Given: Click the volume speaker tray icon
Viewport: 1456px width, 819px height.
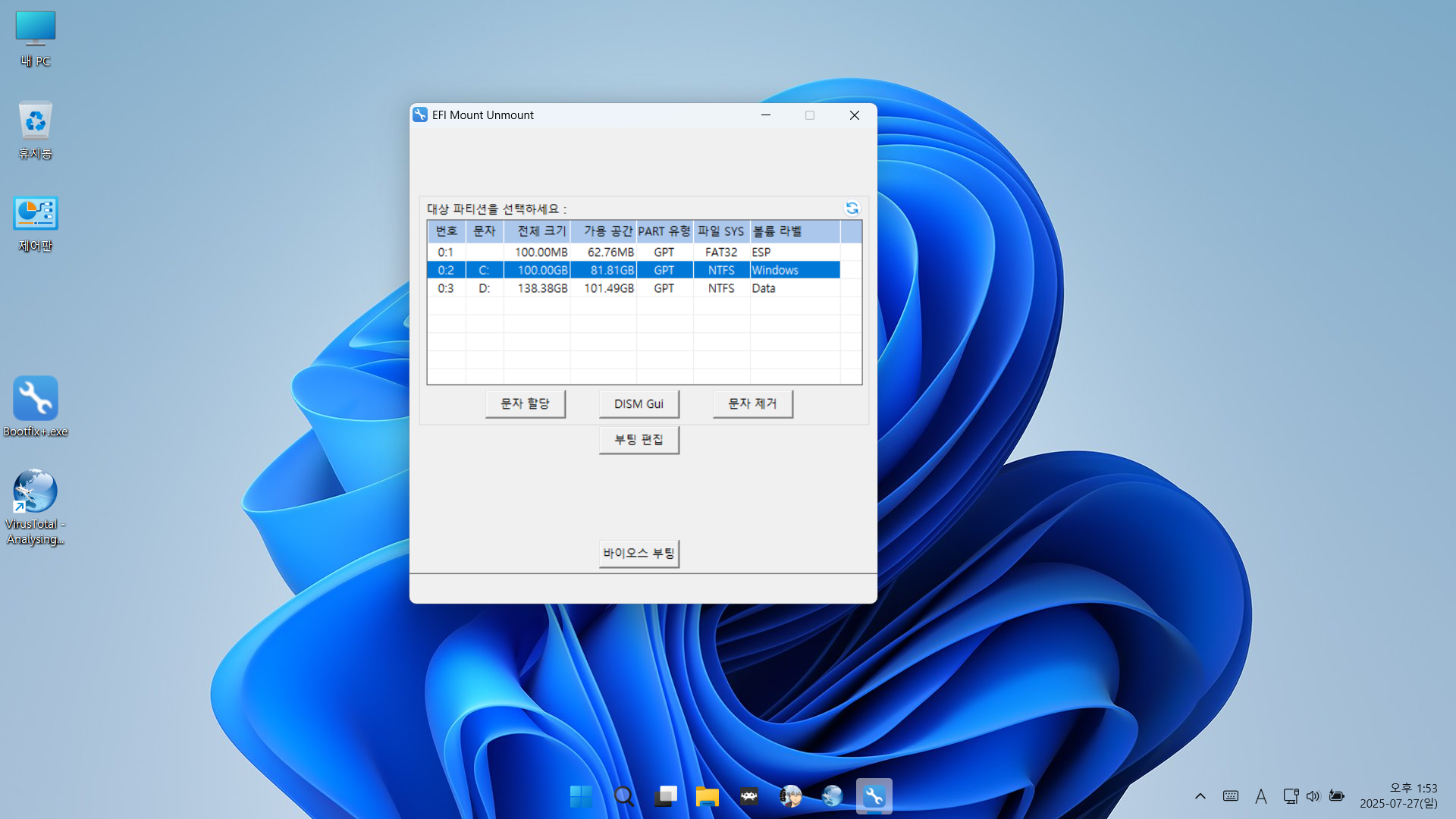Looking at the screenshot, I should pyautogui.click(x=1313, y=796).
